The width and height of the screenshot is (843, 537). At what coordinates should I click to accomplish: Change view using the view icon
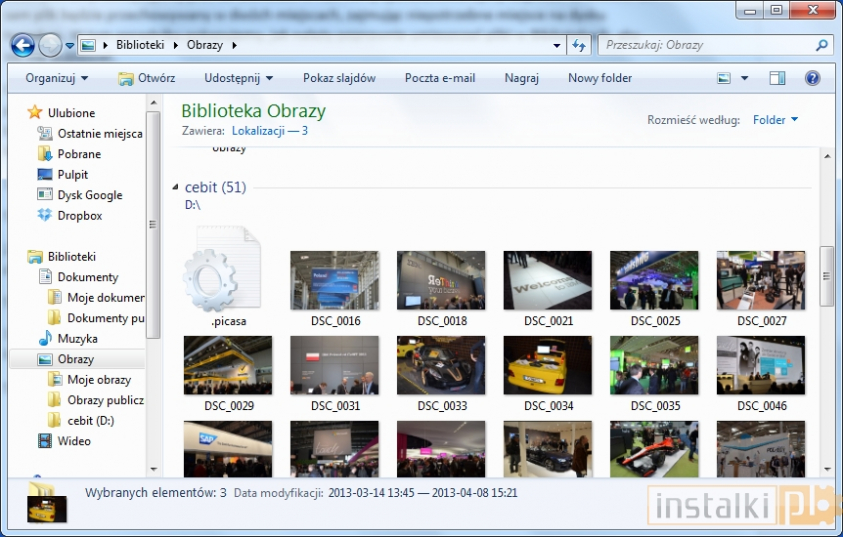click(x=724, y=78)
